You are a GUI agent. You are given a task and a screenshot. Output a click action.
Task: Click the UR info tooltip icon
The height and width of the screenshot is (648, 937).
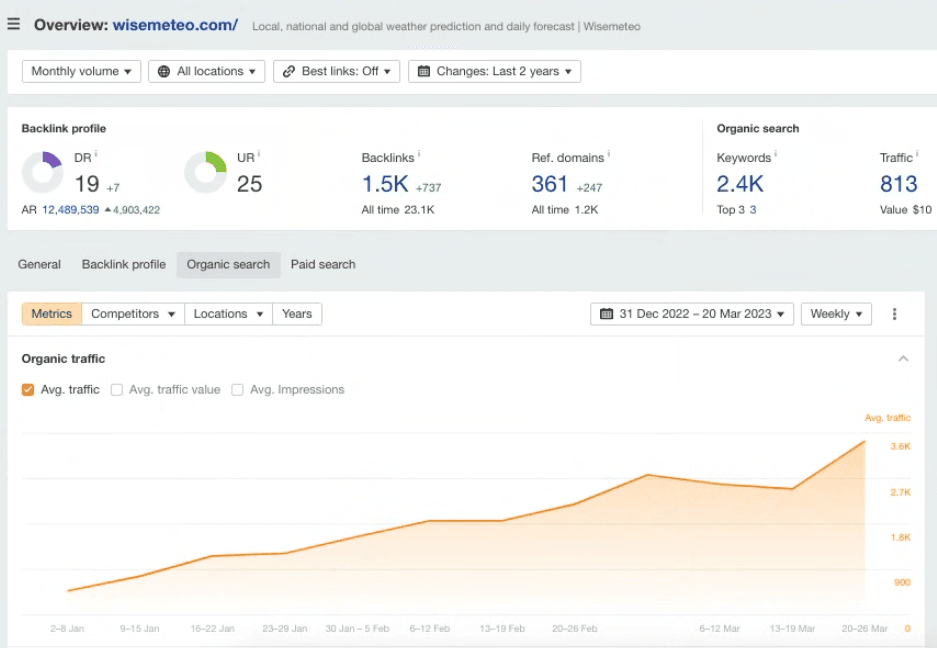pos(258,154)
